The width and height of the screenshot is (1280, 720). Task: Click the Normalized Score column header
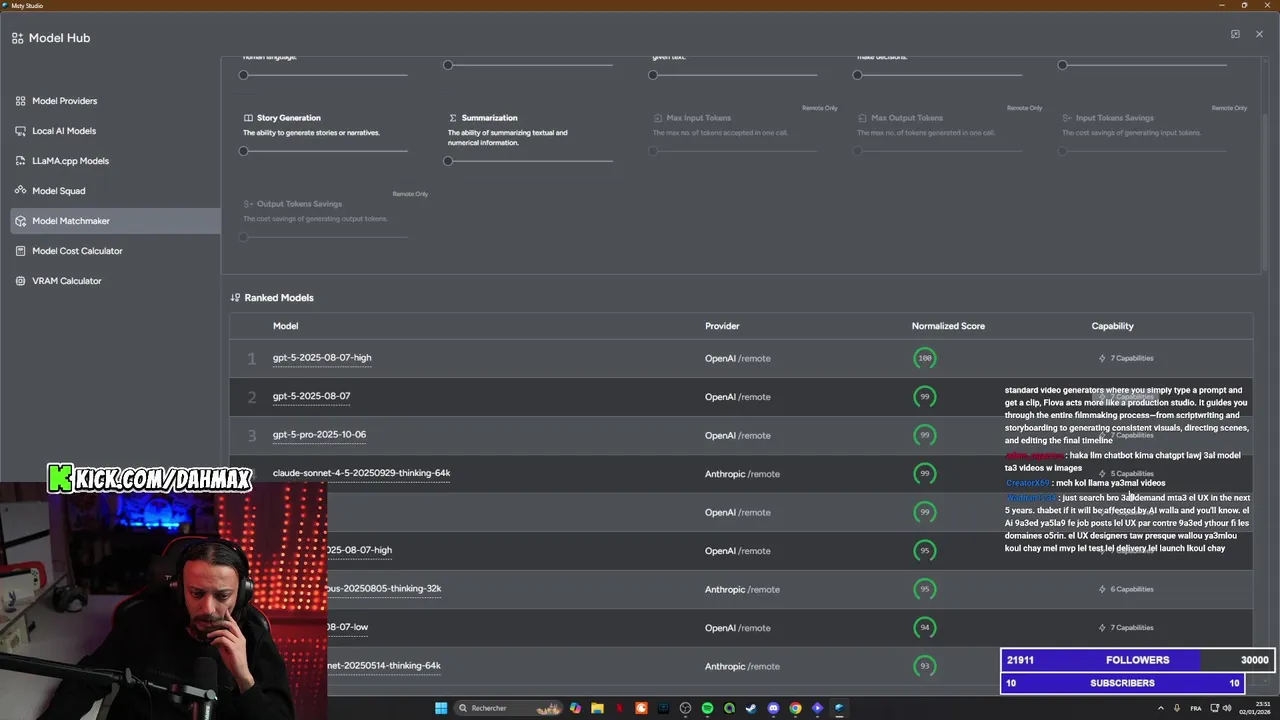pos(948,326)
